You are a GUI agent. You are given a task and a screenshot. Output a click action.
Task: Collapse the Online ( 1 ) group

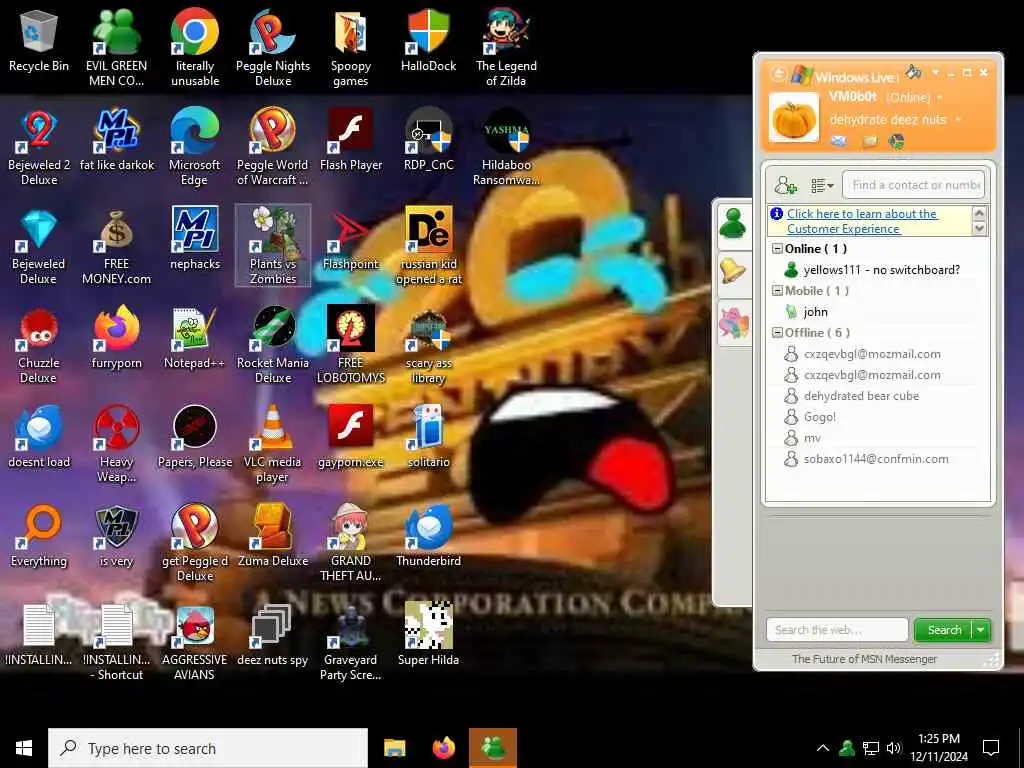777,249
